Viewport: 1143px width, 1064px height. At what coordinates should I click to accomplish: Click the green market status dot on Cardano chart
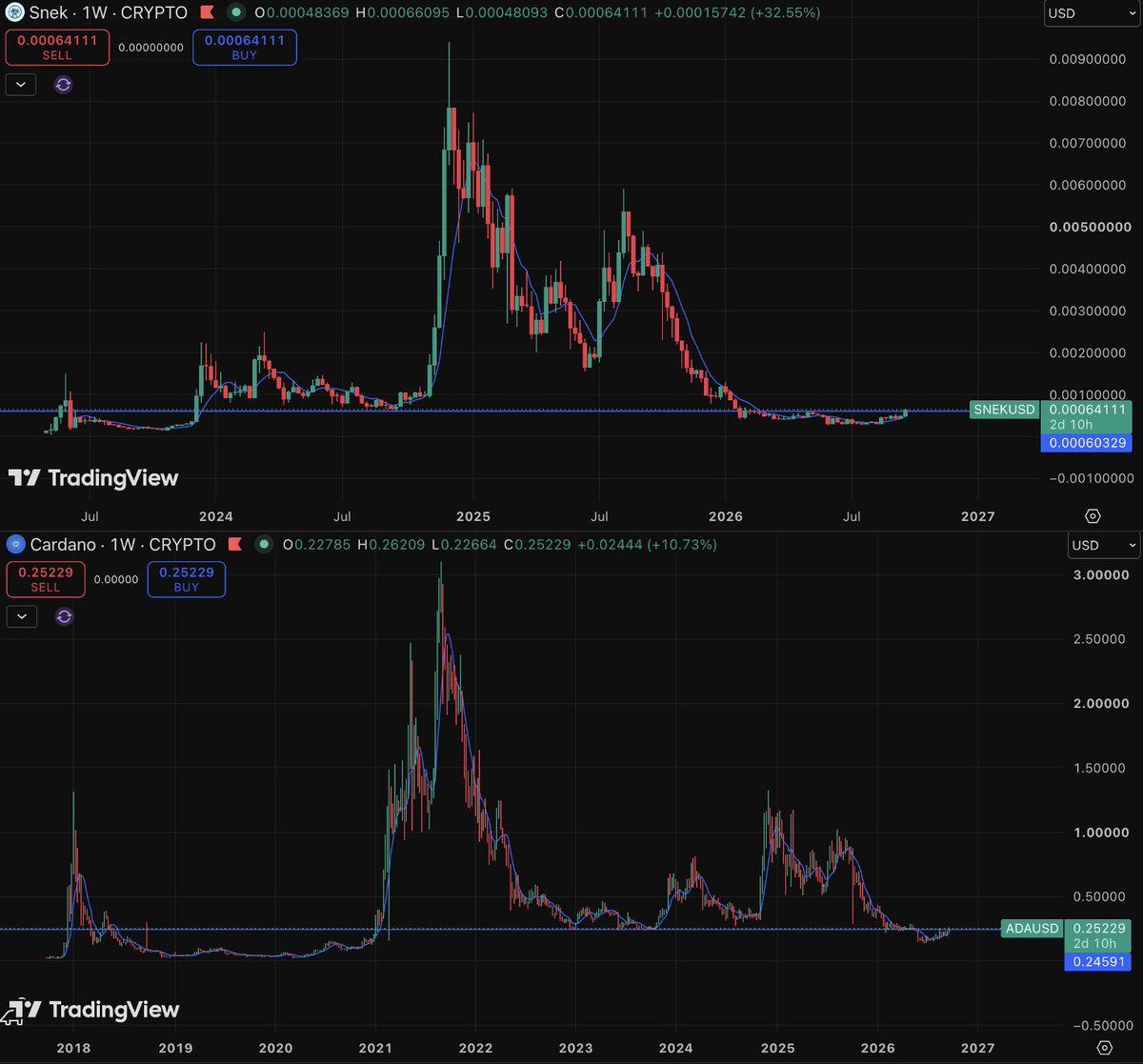(264, 545)
